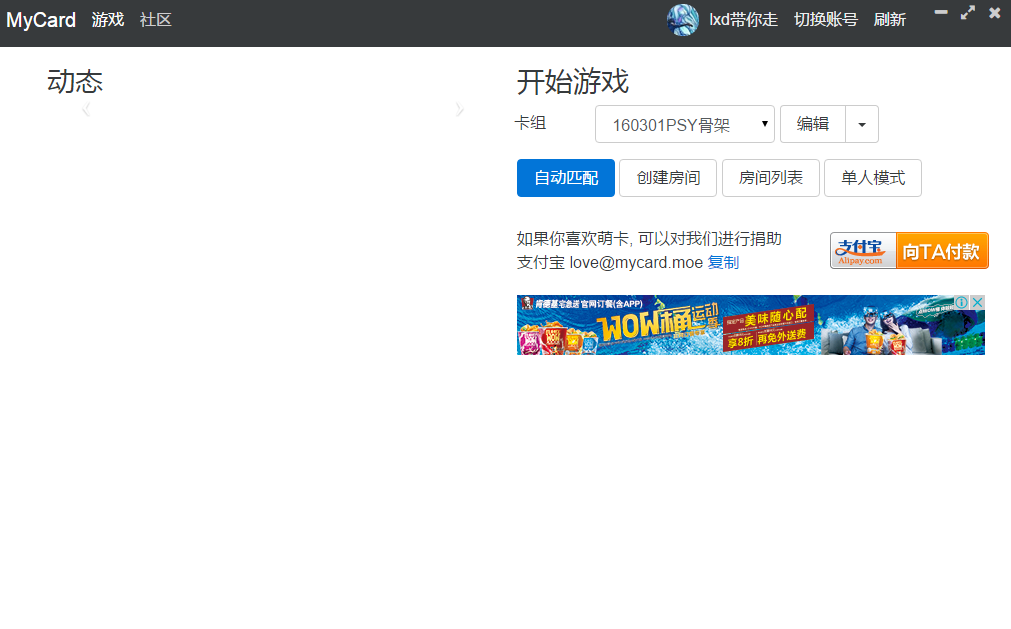Click 刷新 to refresh the page

point(889,19)
